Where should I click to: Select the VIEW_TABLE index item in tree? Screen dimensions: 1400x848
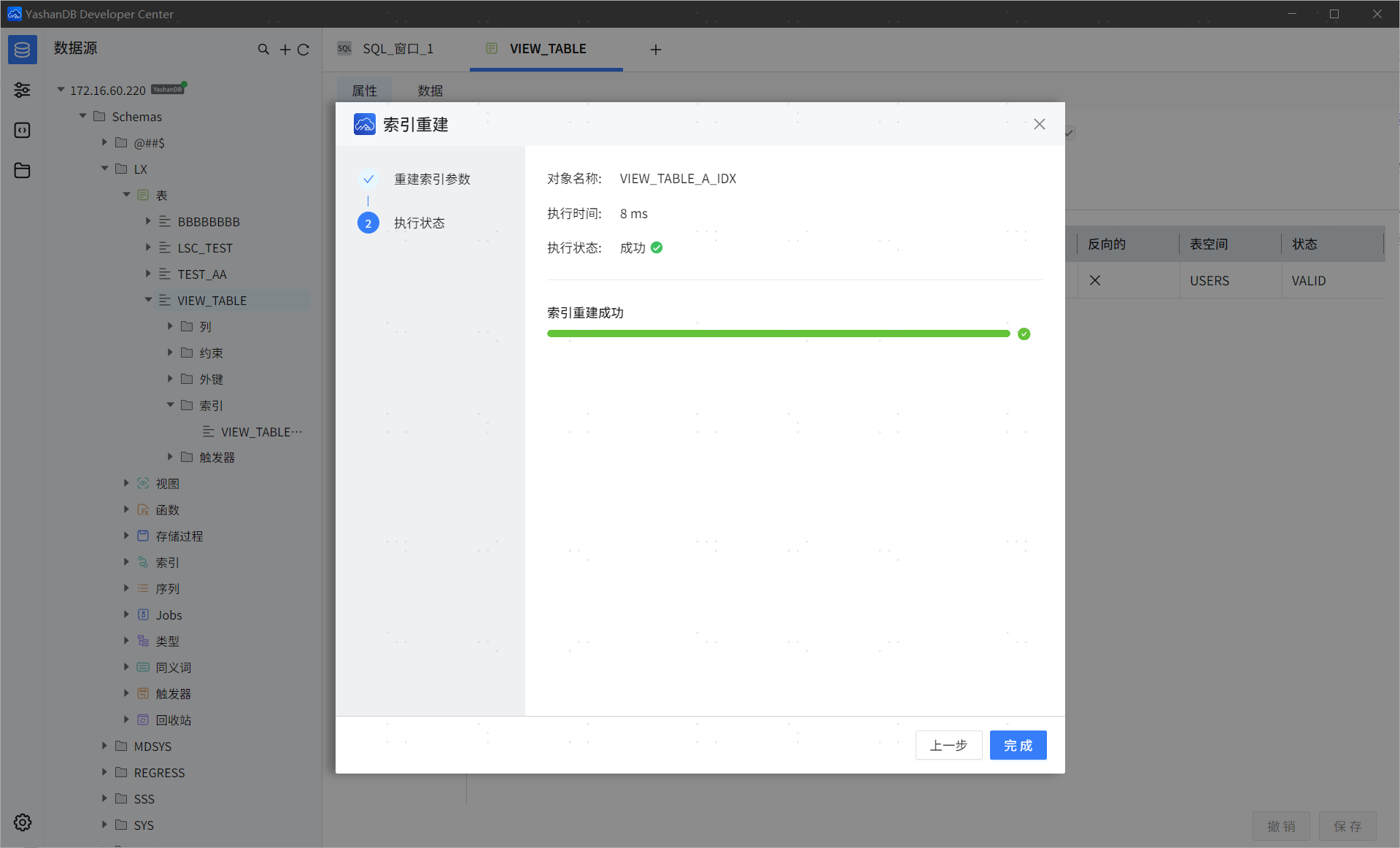[260, 432]
